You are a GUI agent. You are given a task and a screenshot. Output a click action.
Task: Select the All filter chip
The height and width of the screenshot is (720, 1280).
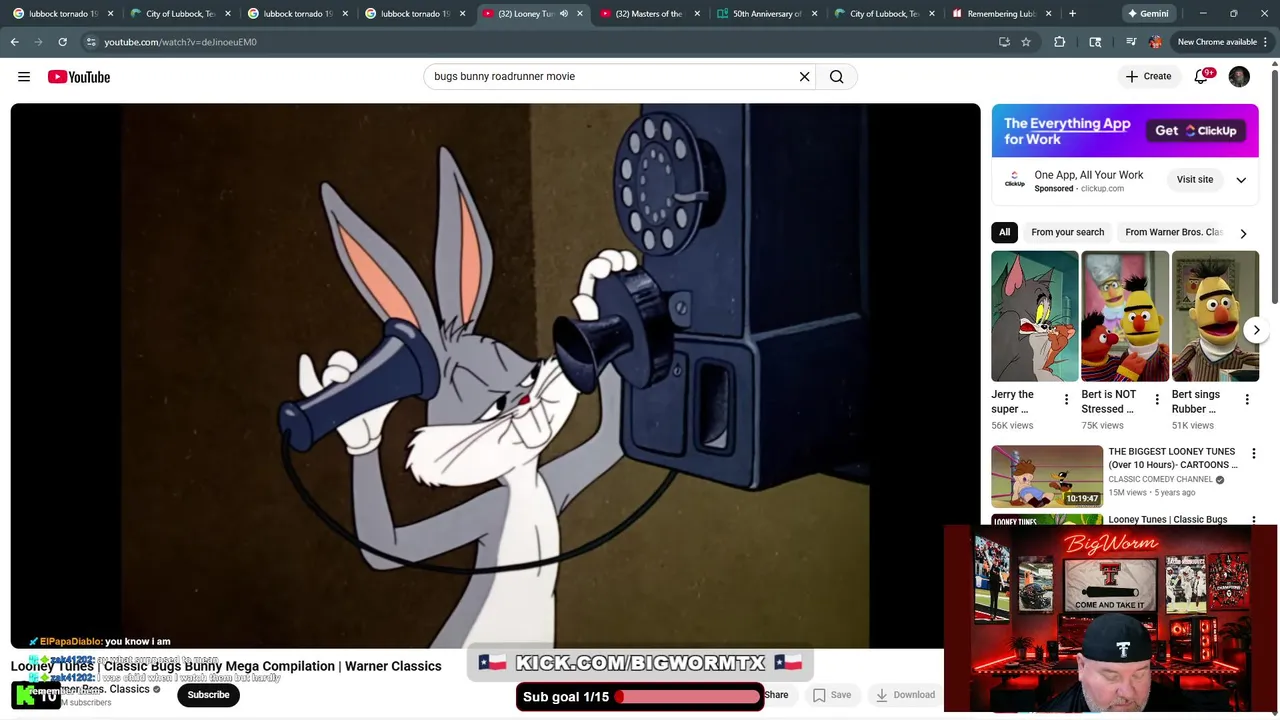(x=1005, y=232)
